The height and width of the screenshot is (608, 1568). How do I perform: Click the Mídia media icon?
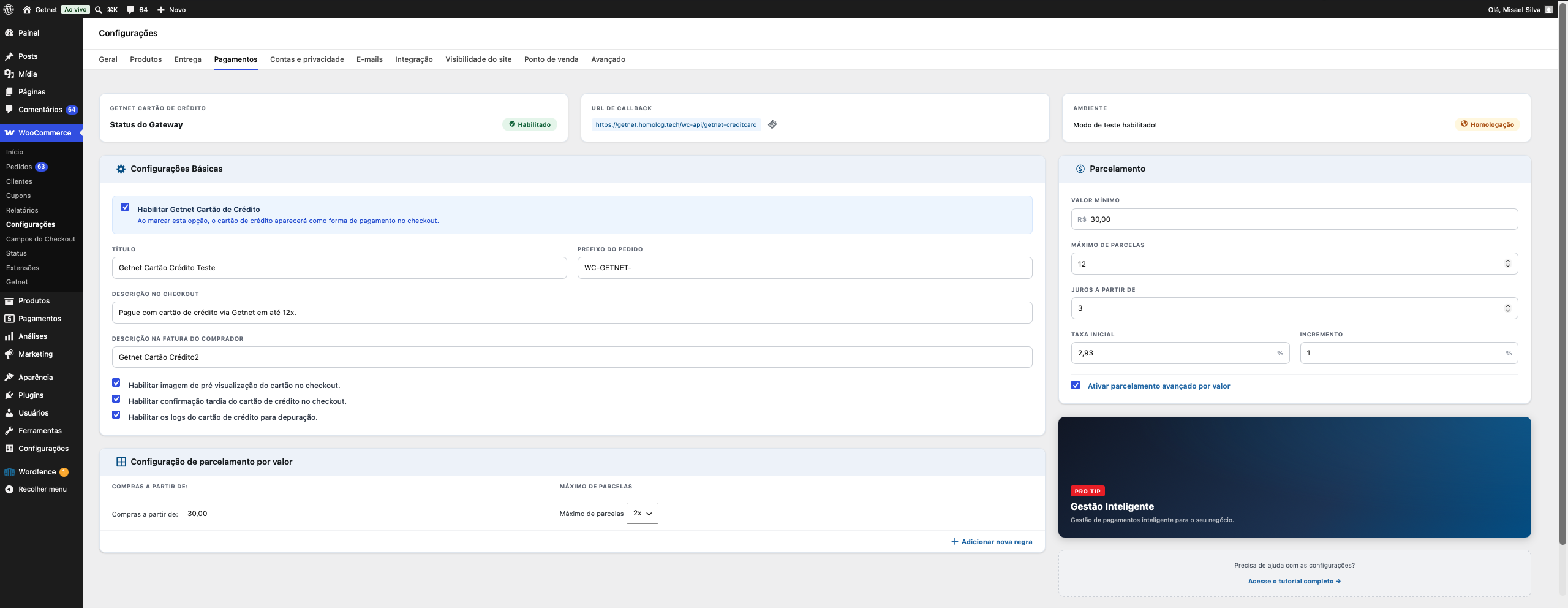tap(9, 74)
